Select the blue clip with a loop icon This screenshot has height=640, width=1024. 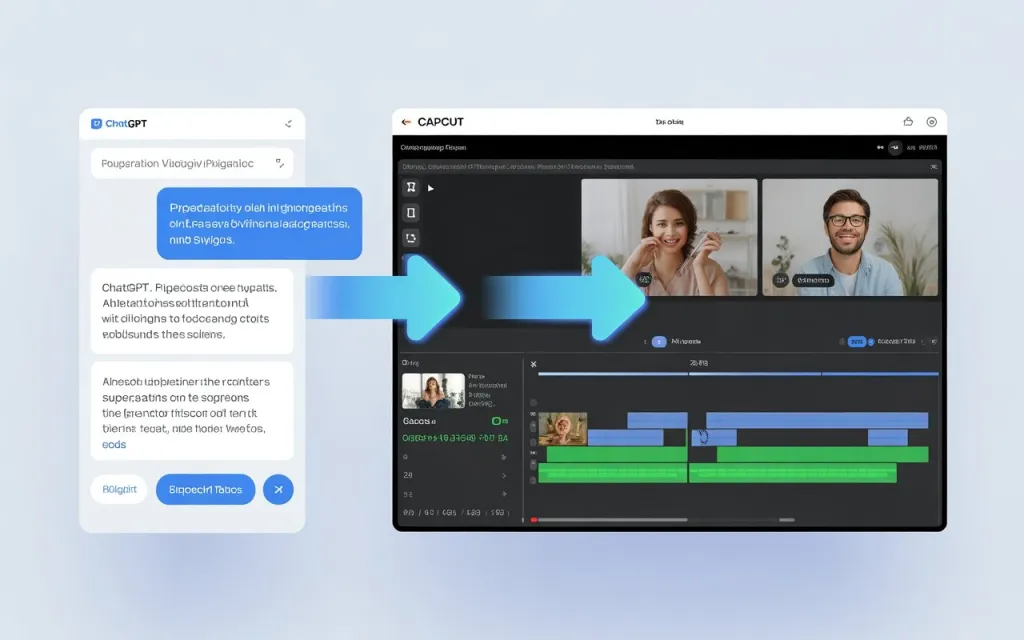click(714, 437)
